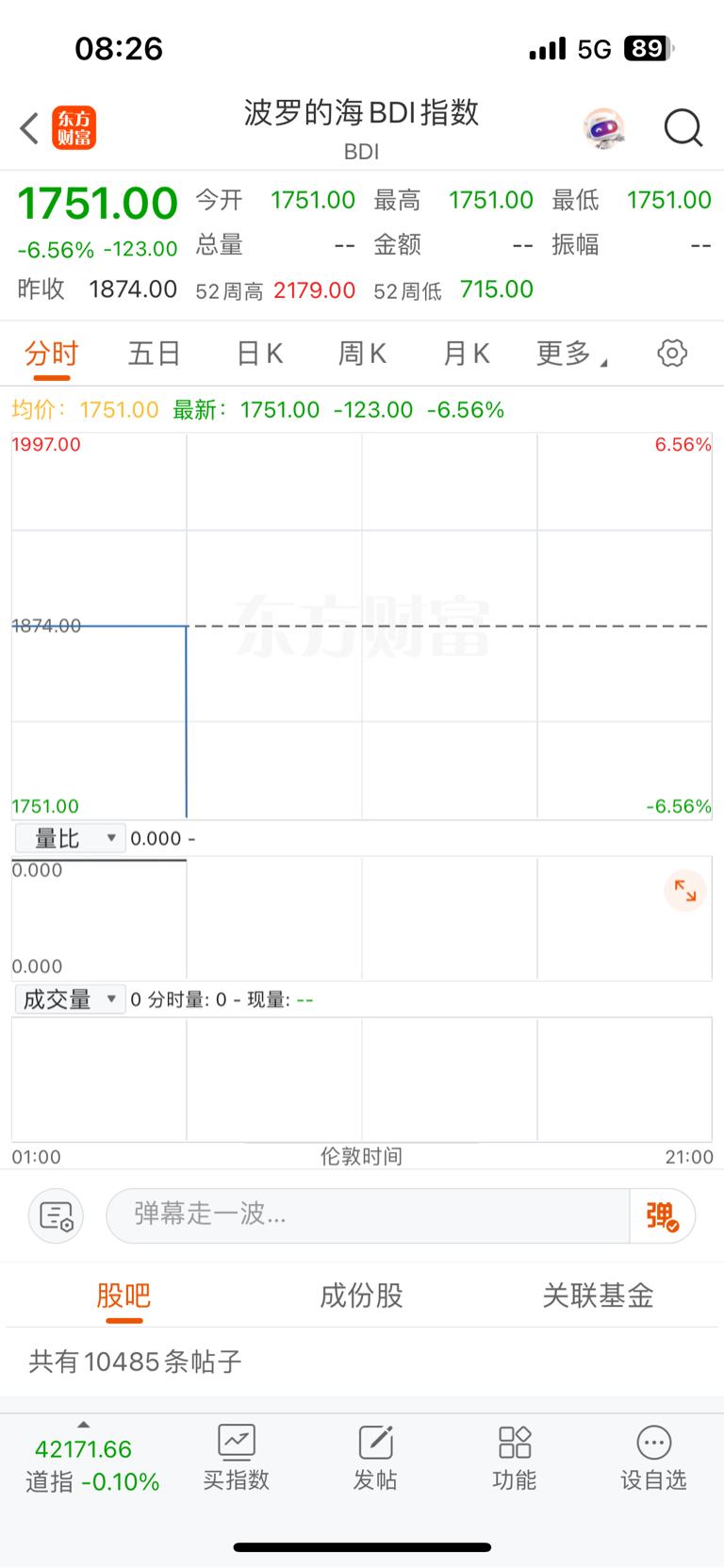
Task: Open the robot assistant avatar
Action: pos(603,128)
